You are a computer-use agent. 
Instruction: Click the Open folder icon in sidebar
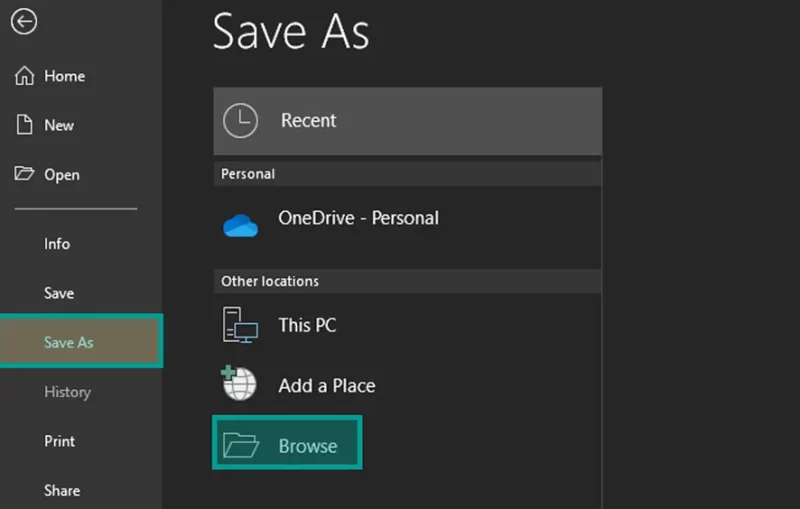point(24,173)
